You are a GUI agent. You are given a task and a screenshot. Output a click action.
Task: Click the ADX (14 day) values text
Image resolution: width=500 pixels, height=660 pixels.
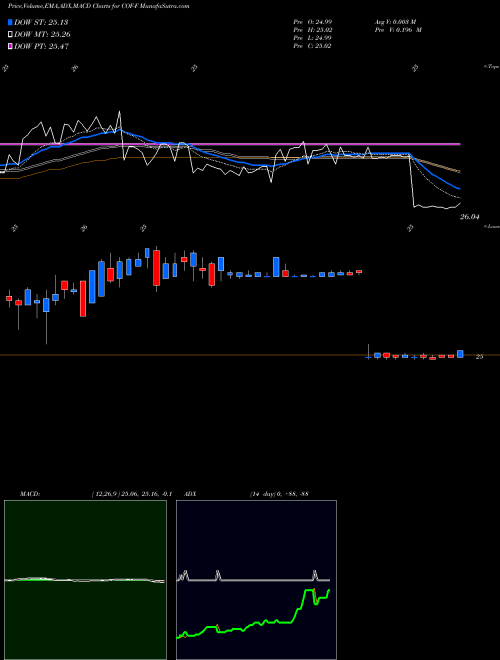[279, 494]
